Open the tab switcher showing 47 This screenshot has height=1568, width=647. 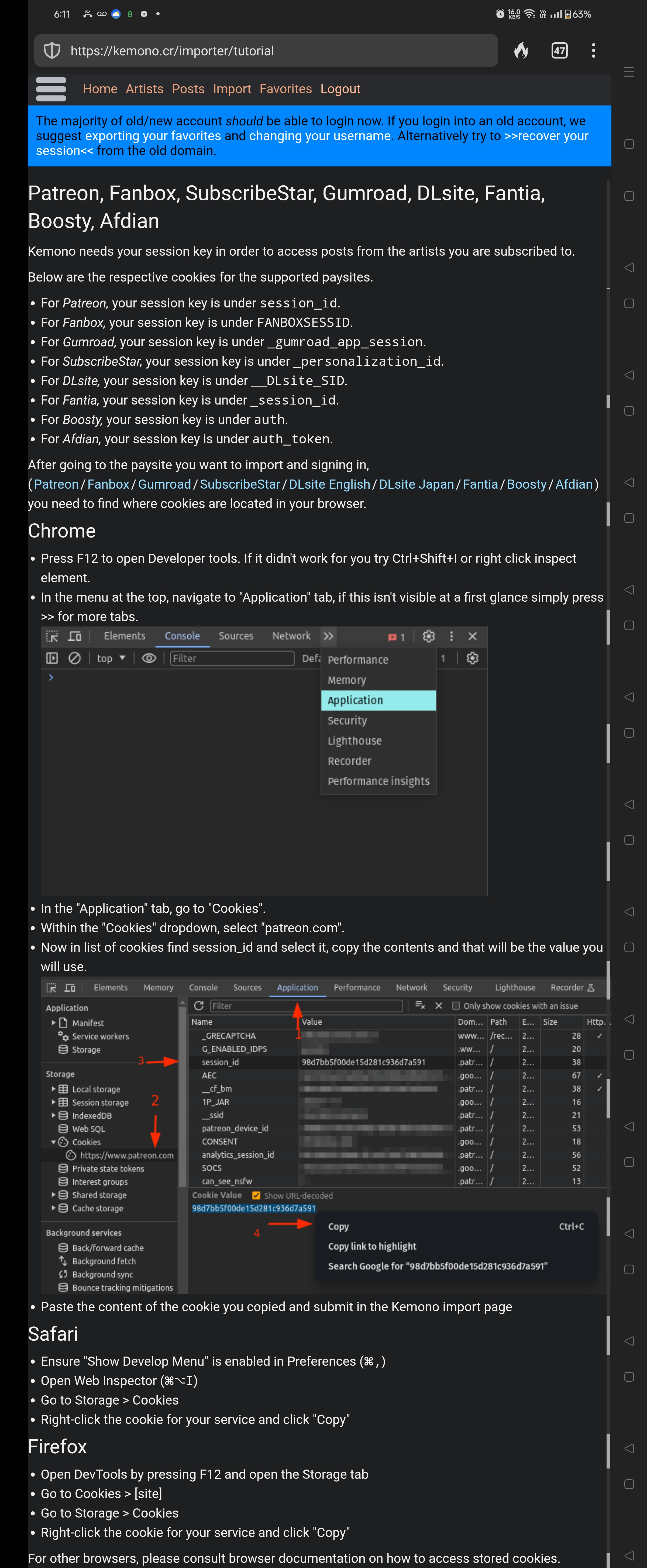pos(559,50)
